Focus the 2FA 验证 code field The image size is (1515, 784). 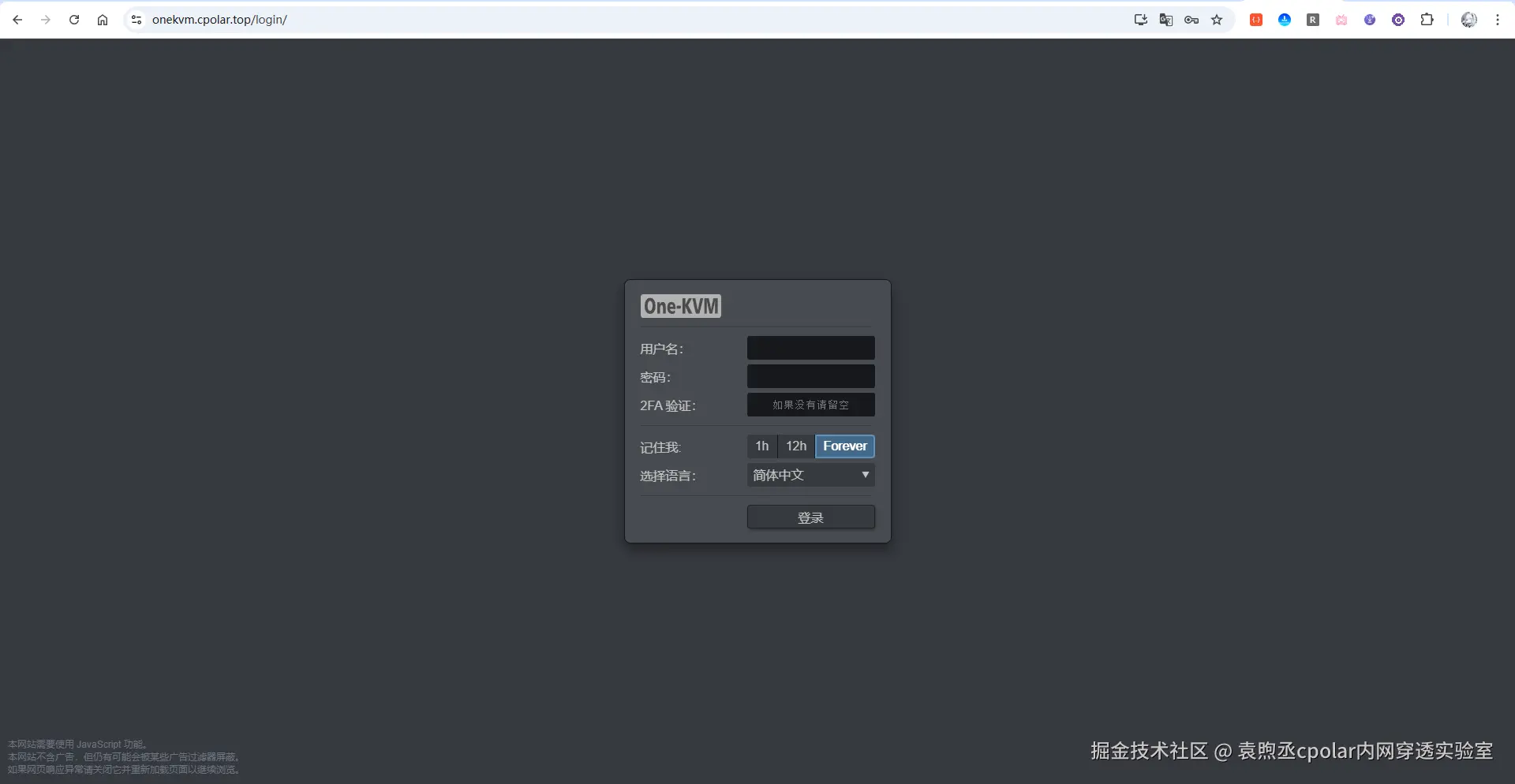[x=810, y=405]
